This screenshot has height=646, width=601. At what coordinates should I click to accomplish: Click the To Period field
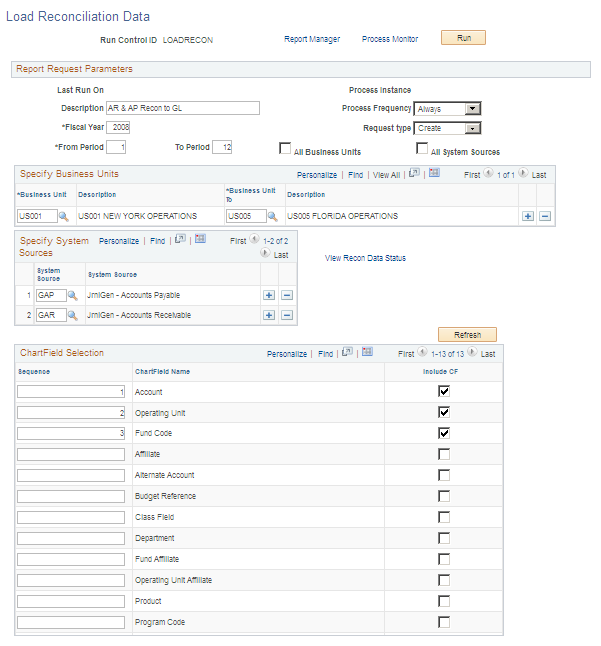pyautogui.click(x=222, y=147)
